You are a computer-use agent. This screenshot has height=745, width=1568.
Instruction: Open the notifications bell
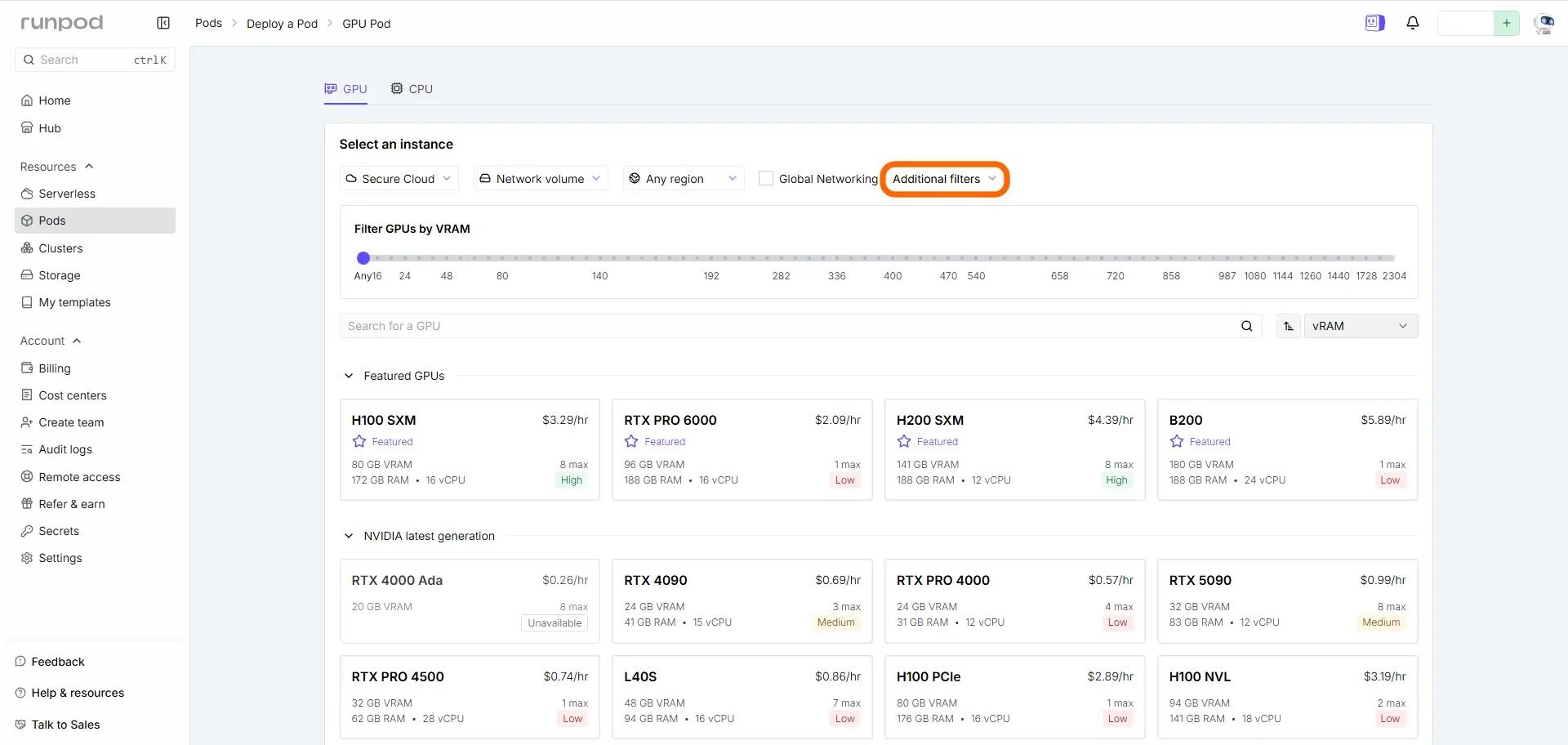tap(1413, 23)
